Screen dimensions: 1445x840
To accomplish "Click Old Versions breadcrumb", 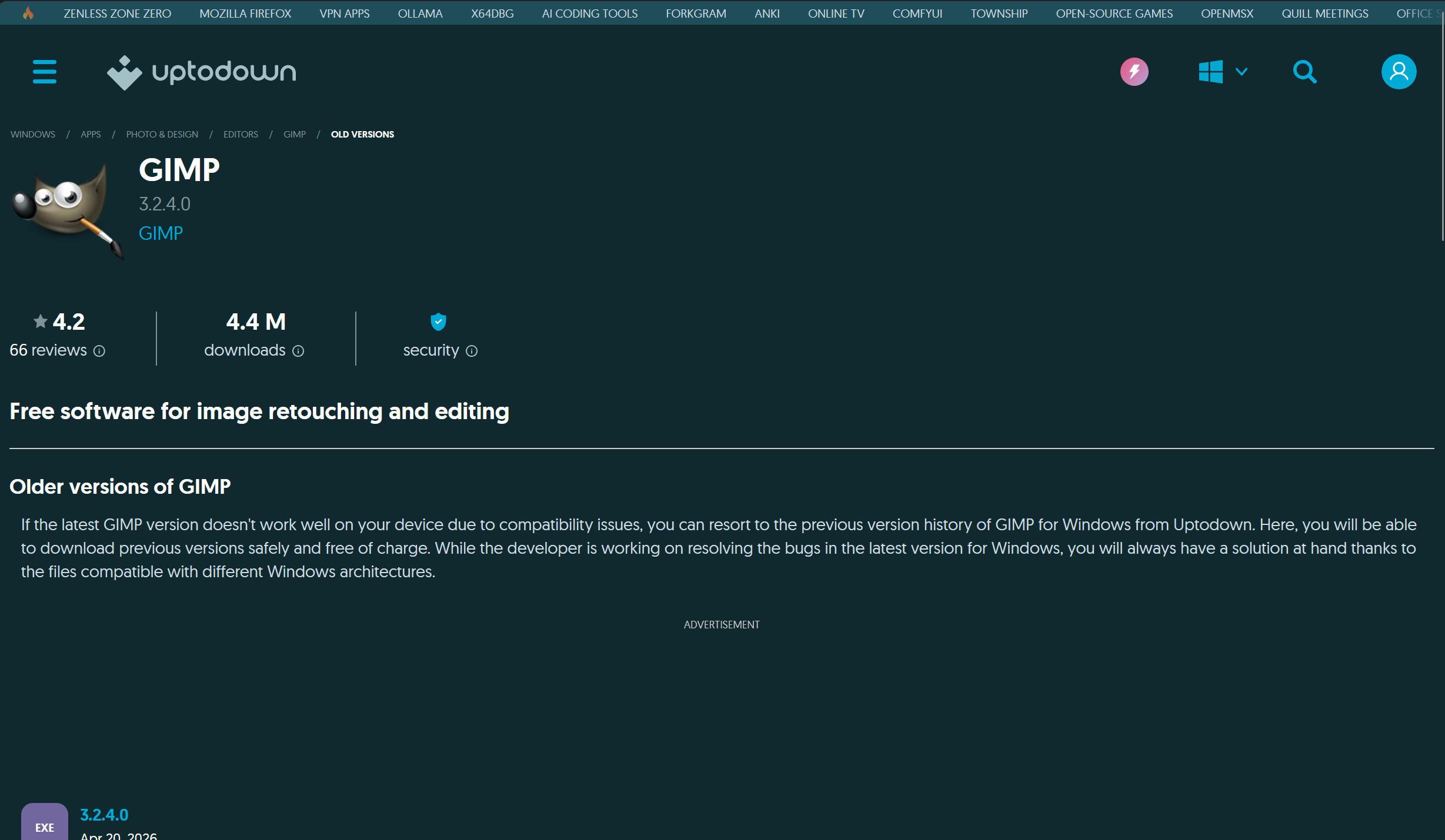I will [x=362, y=135].
